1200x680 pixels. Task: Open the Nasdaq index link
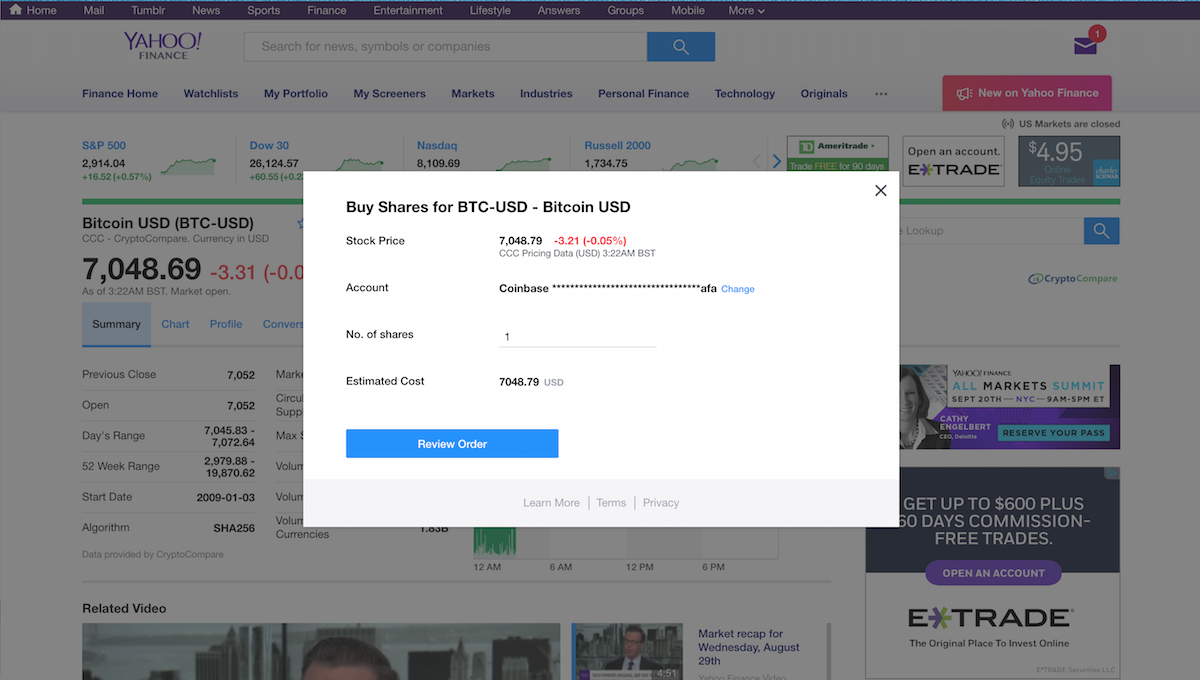(436, 145)
